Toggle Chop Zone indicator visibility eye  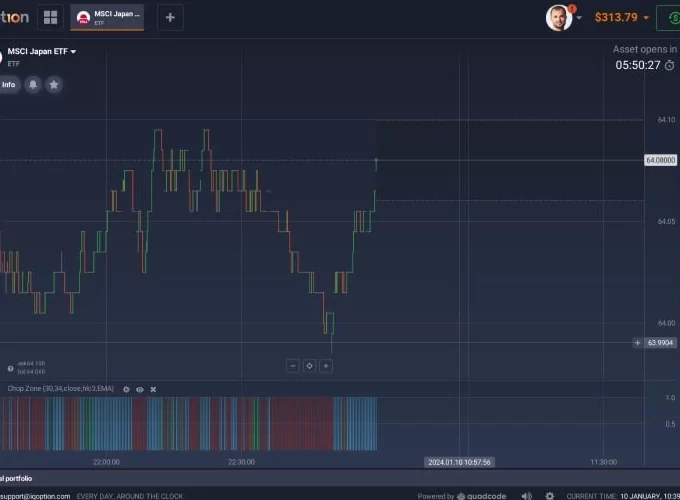pos(140,389)
